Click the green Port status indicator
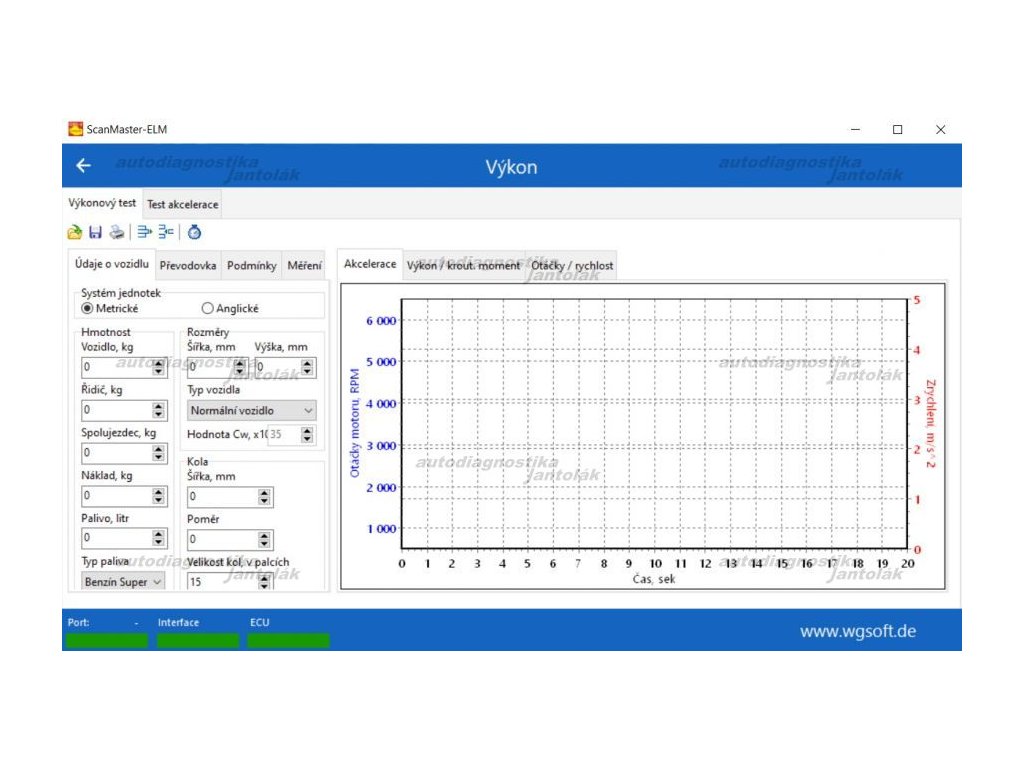 (107, 640)
